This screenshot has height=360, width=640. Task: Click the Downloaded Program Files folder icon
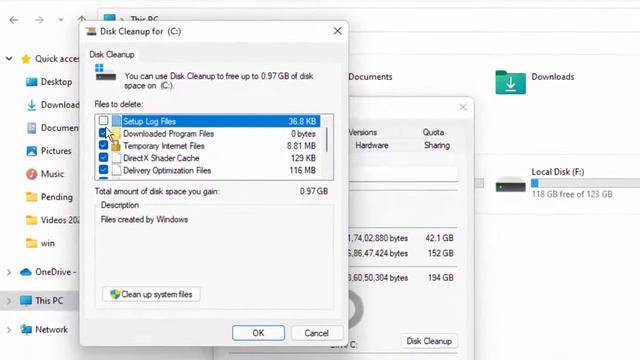pos(117,133)
